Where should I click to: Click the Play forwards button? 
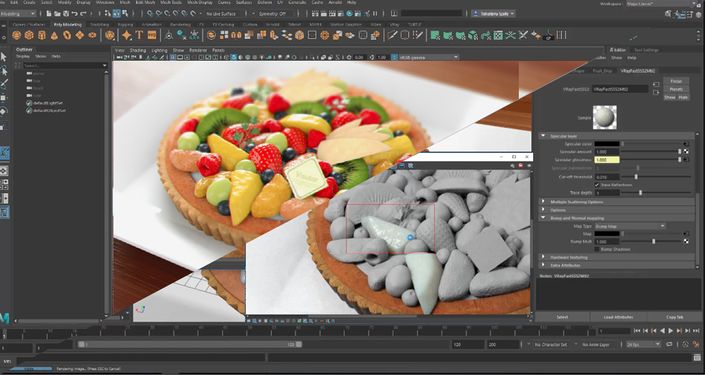click(670, 330)
